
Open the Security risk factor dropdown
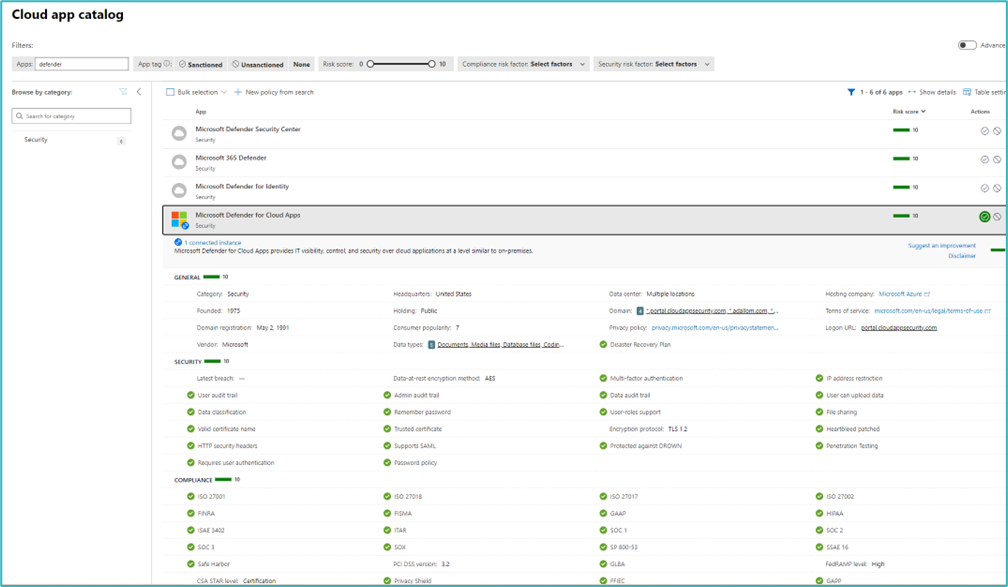pyautogui.click(x=654, y=64)
